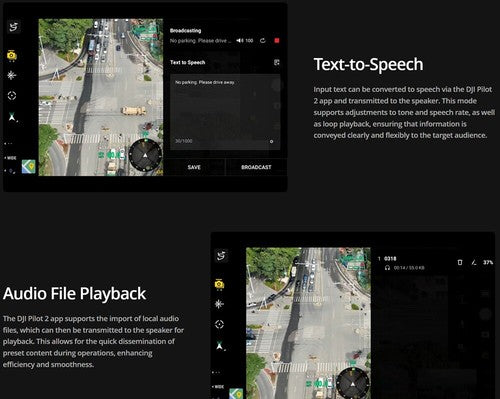Open the three-dot more menu in Text-to-Speech screen

9,144
